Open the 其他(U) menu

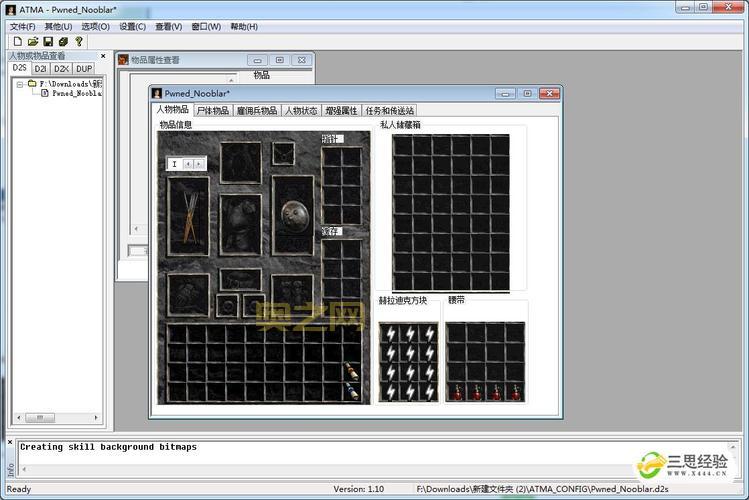click(58, 27)
